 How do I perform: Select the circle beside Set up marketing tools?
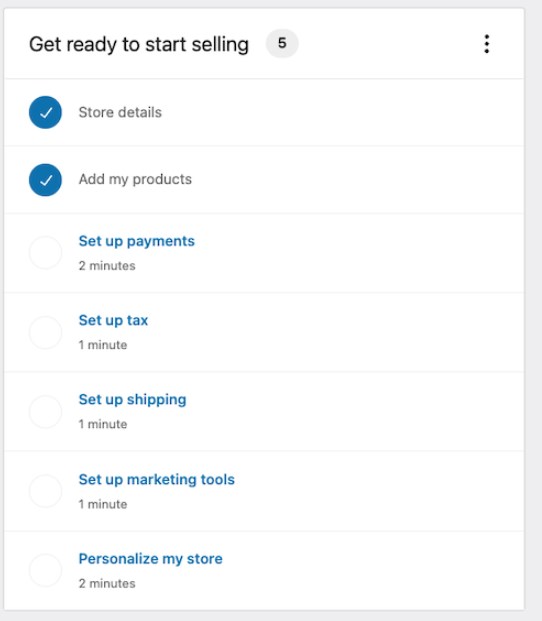[x=45, y=491]
